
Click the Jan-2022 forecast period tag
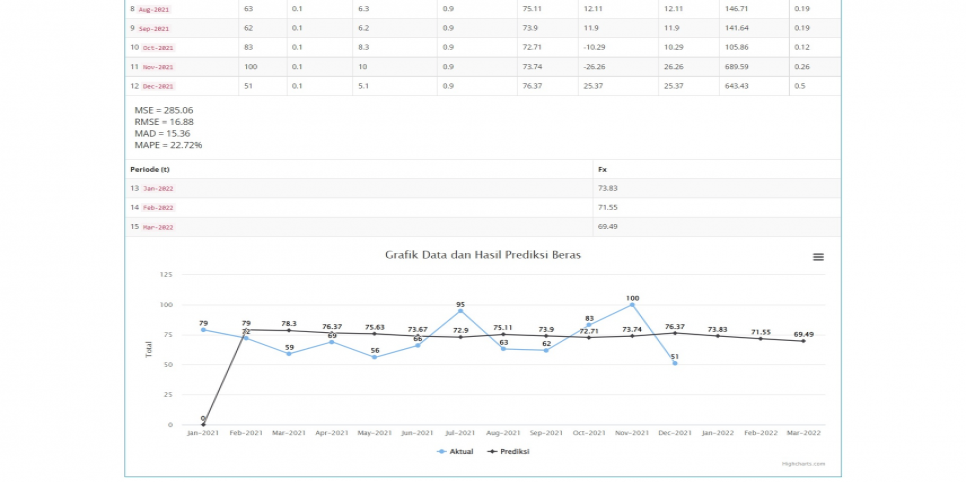click(158, 189)
